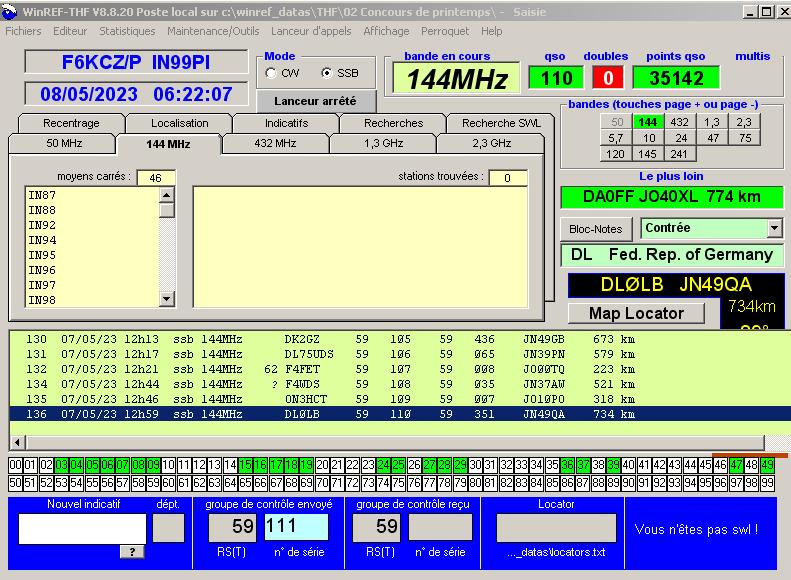Open the Affichage menu

pyautogui.click(x=386, y=31)
